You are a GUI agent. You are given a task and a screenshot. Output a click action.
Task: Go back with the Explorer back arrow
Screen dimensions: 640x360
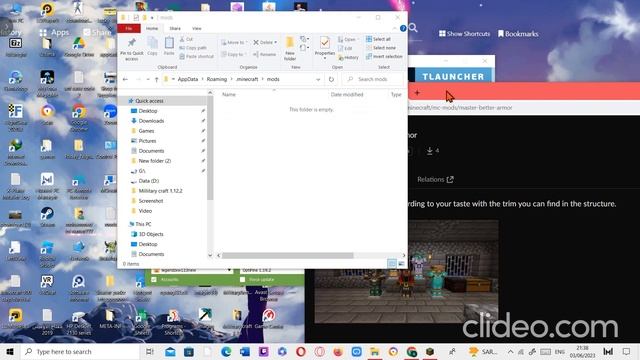(125, 79)
